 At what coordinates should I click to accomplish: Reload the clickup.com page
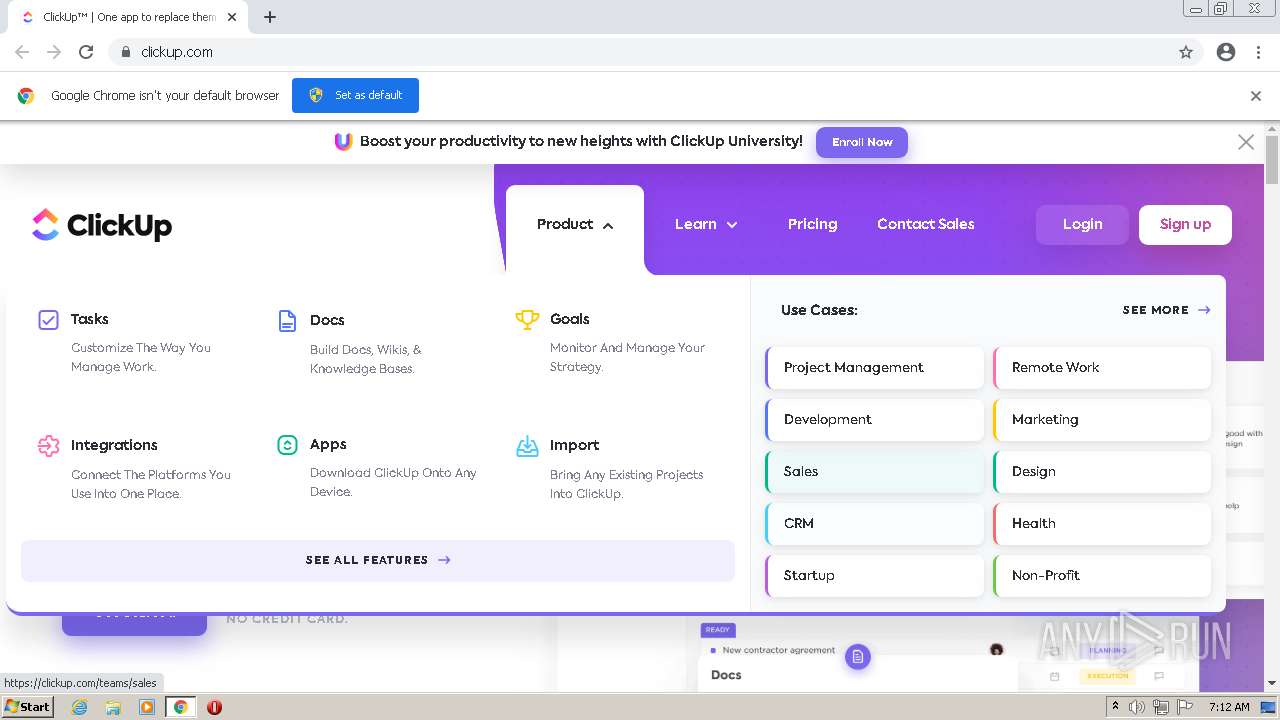click(x=86, y=52)
